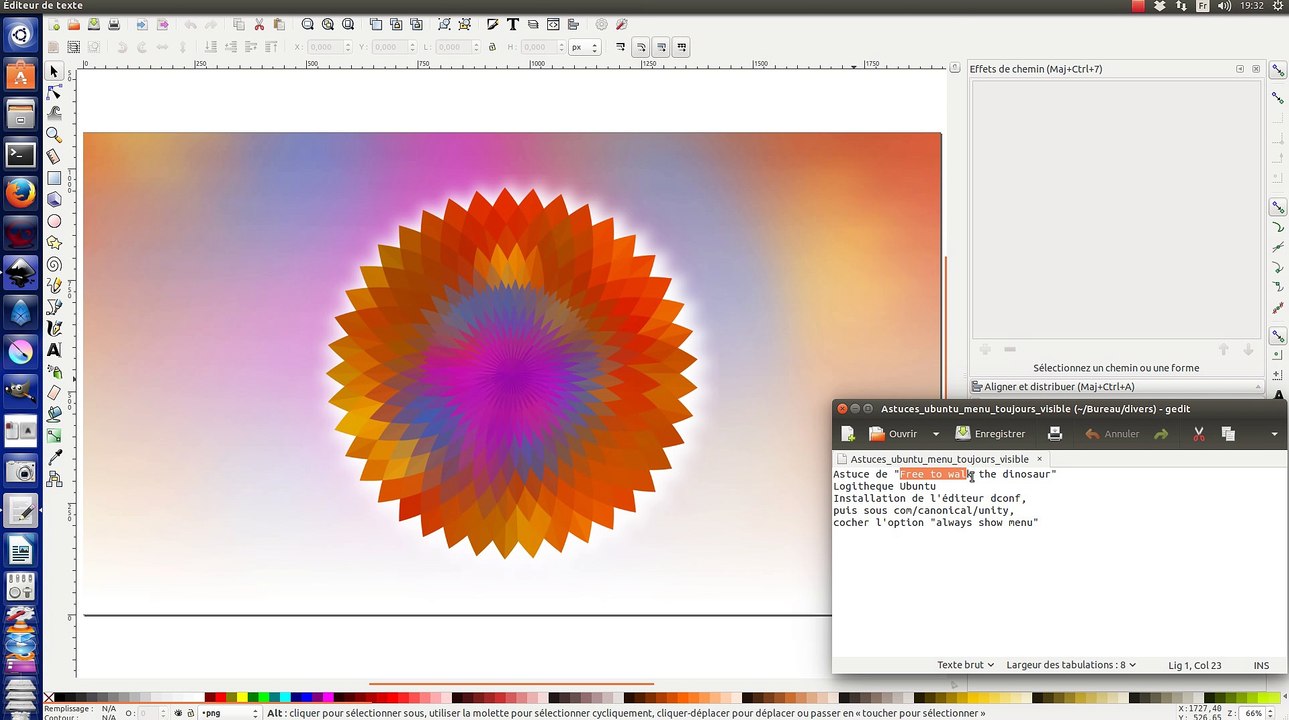Toggle scale rounded corners with rectangles

pyautogui.click(x=641, y=47)
